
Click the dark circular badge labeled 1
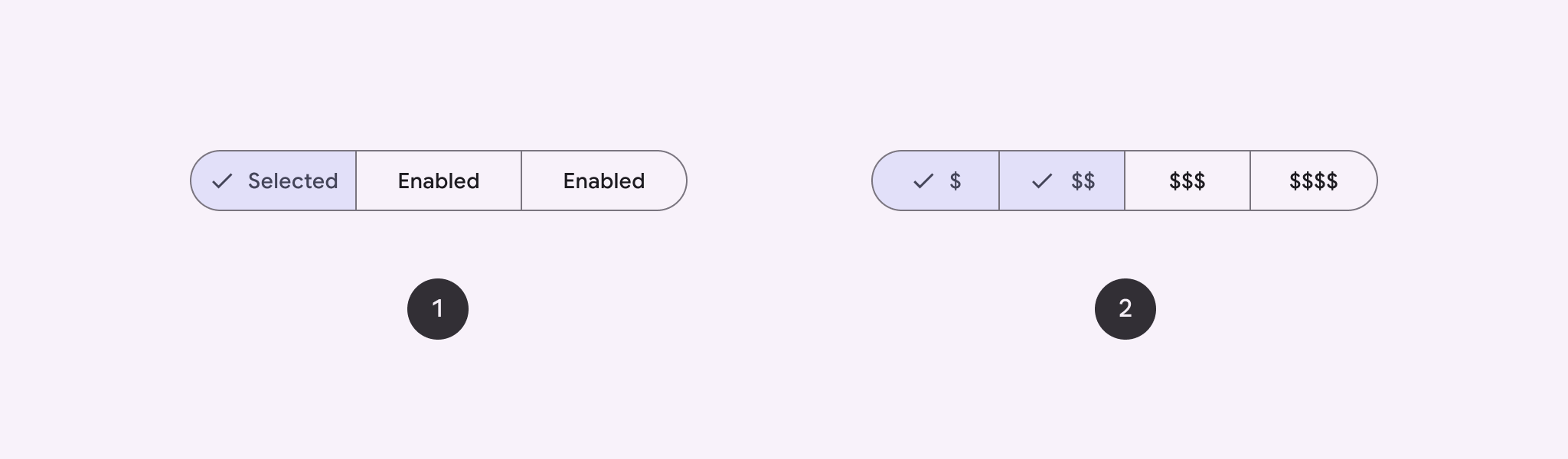(x=438, y=308)
